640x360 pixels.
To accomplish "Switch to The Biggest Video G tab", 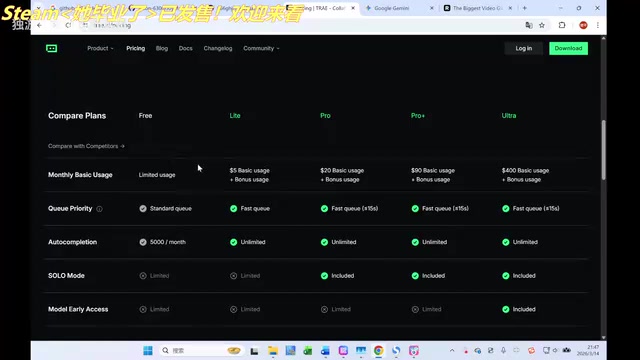I will point(478,8).
